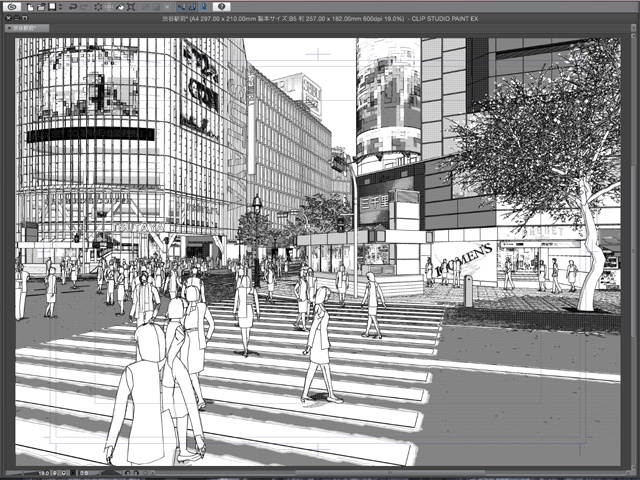Click the 19.0 zoom percentage field
The image size is (640, 480).
[44, 473]
